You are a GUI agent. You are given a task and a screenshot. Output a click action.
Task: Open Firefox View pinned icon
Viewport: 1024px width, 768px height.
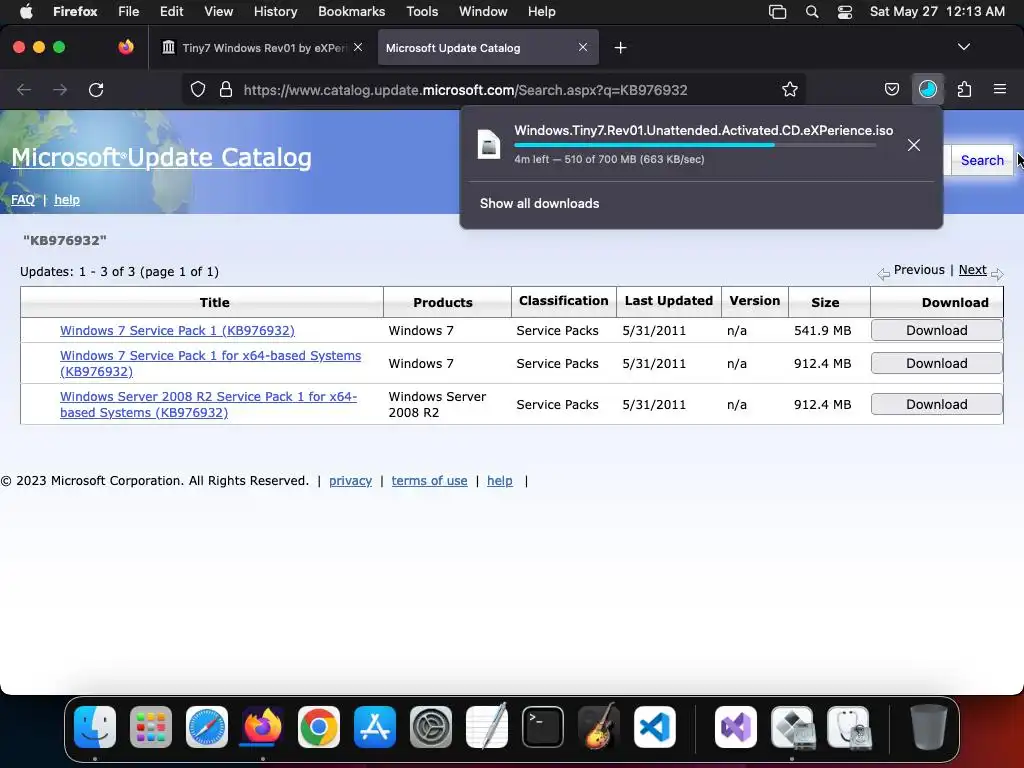coord(125,47)
